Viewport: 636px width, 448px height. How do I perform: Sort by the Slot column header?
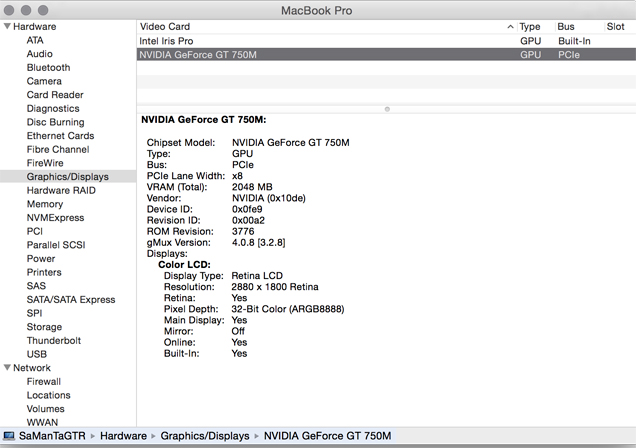[x=615, y=27]
